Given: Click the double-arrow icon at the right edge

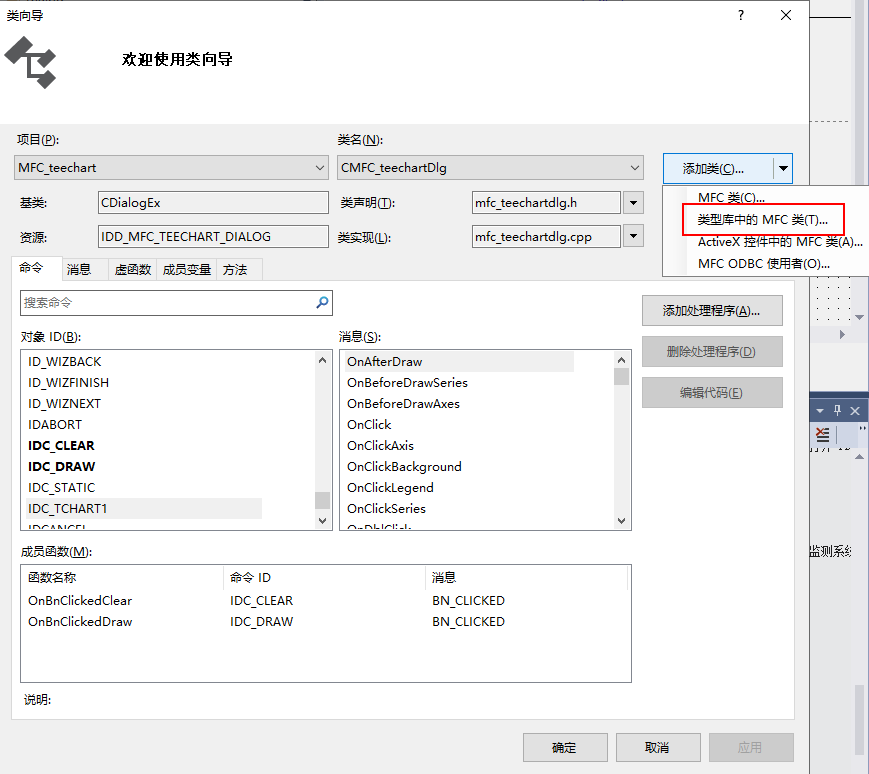Looking at the screenshot, I should (861, 429).
